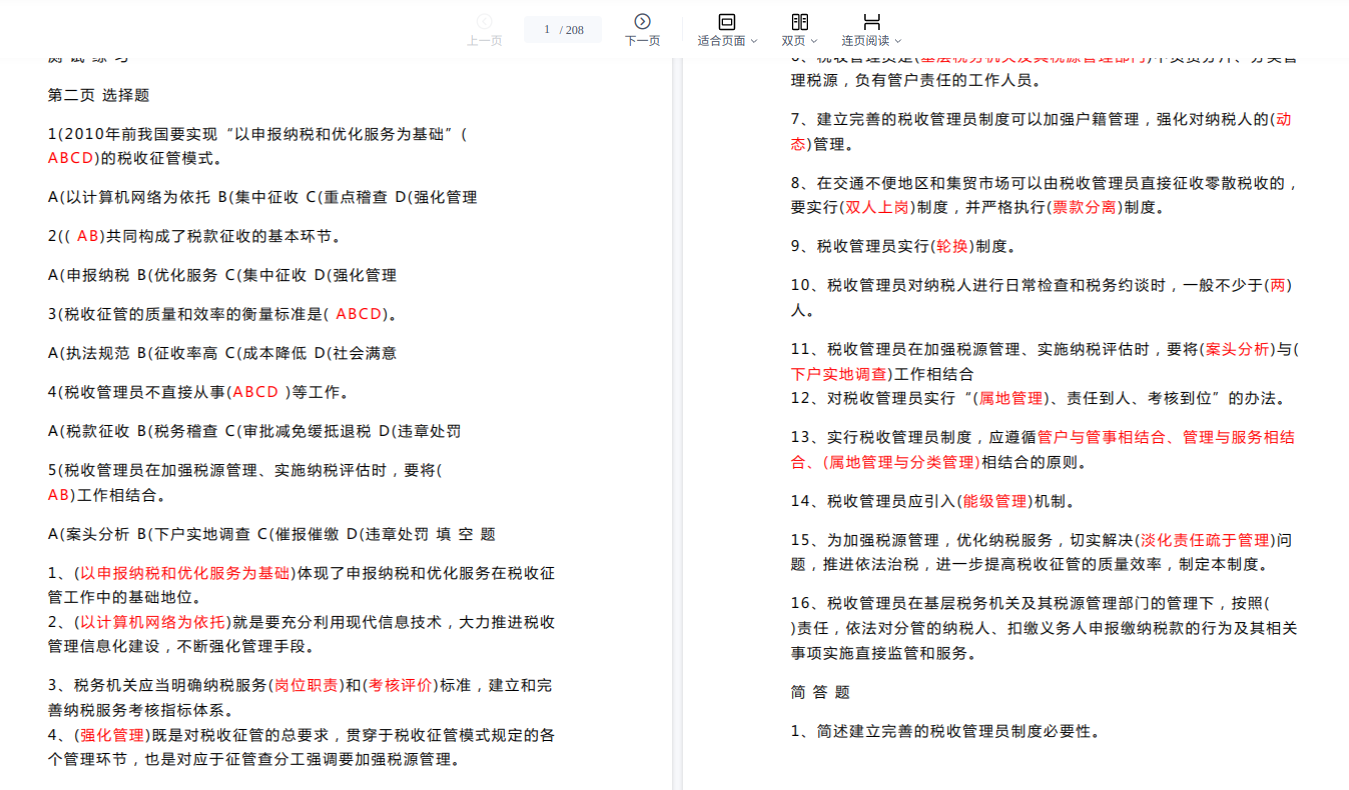1349x790 pixels.
Task: Click the '简 答 题' section heading
Action: coord(820,692)
